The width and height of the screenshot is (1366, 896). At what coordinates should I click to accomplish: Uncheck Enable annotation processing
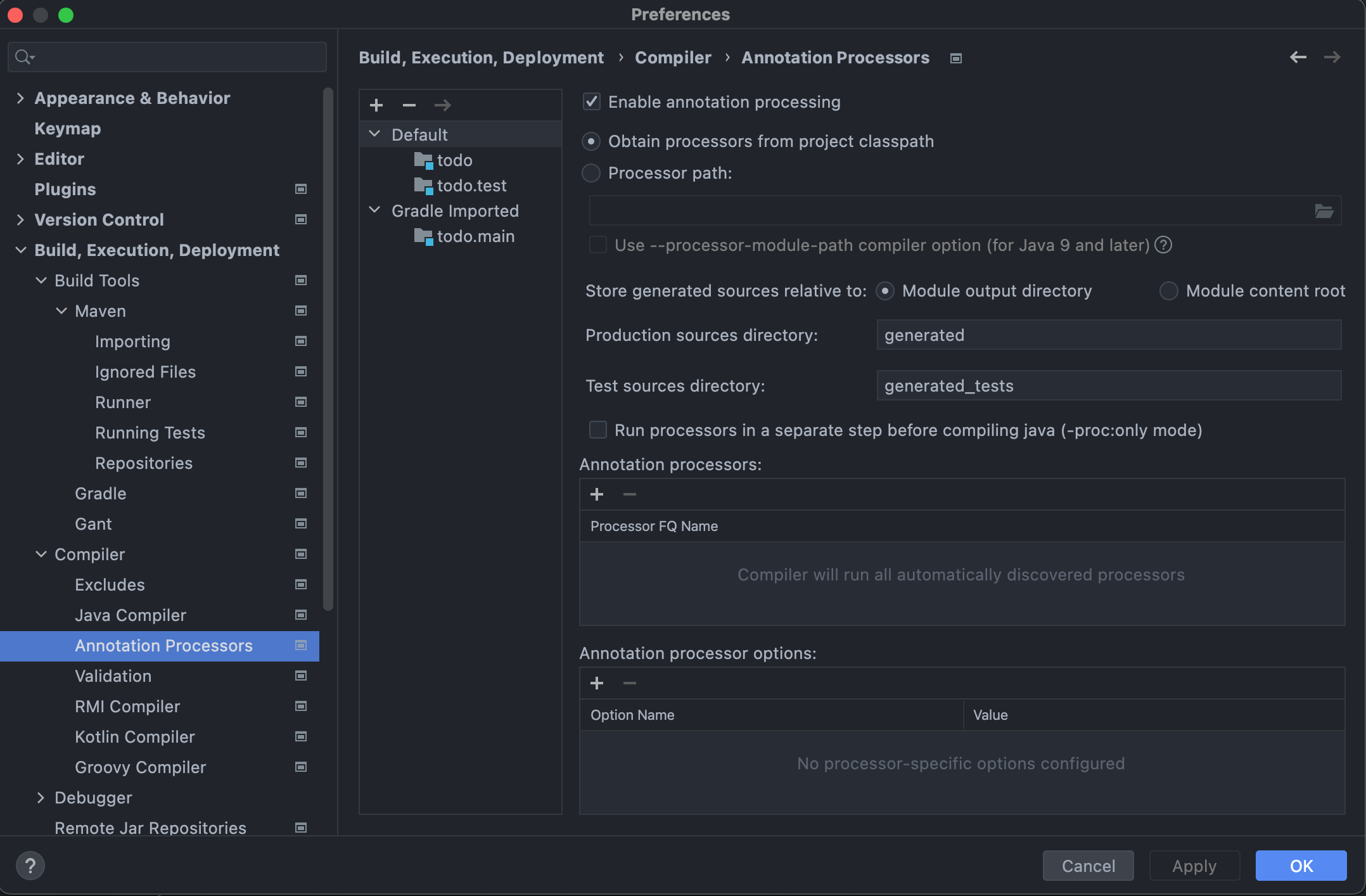click(592, 101)
